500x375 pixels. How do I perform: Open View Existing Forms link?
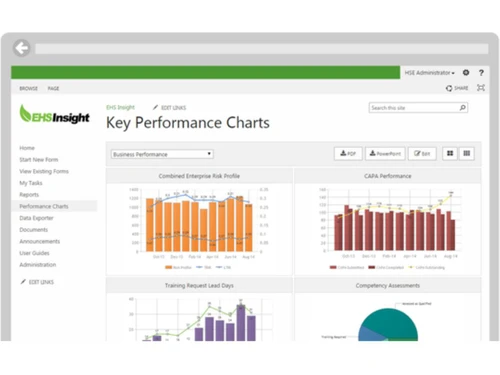(44, 171)
